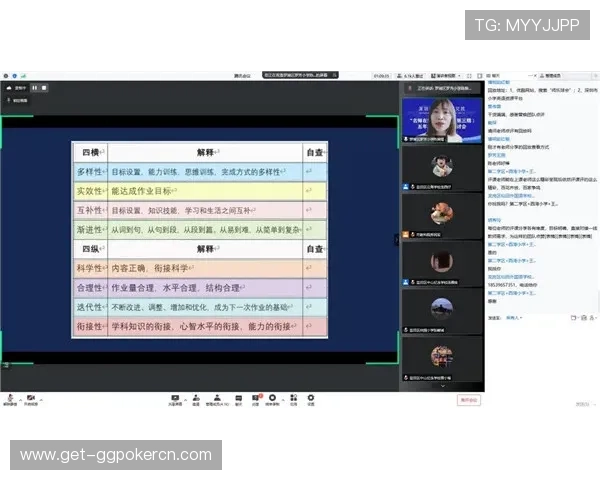The image size is (600, 480).
Task: Pause the recording with pause button
Action: (x=35, y=88)
